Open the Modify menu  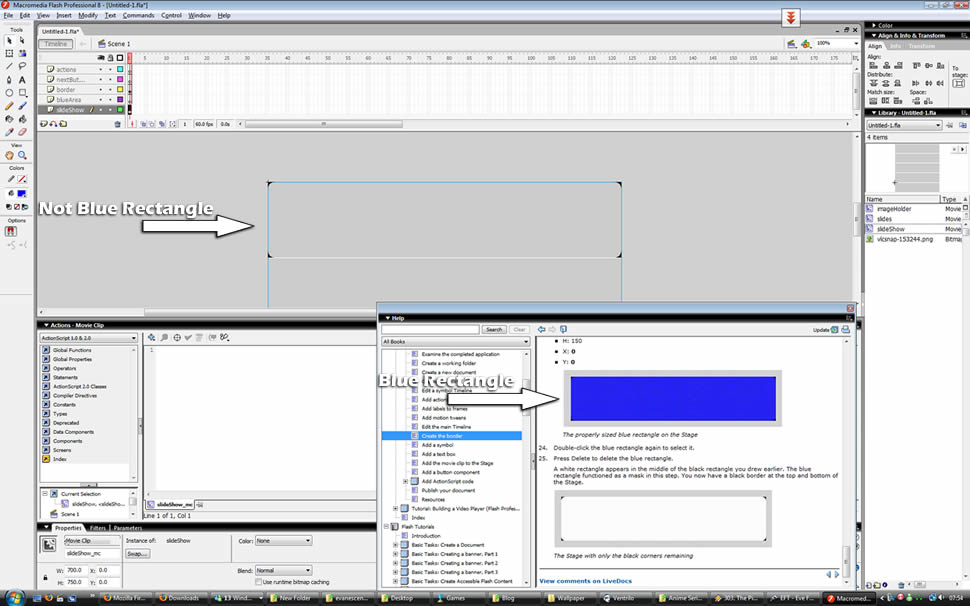88,15
